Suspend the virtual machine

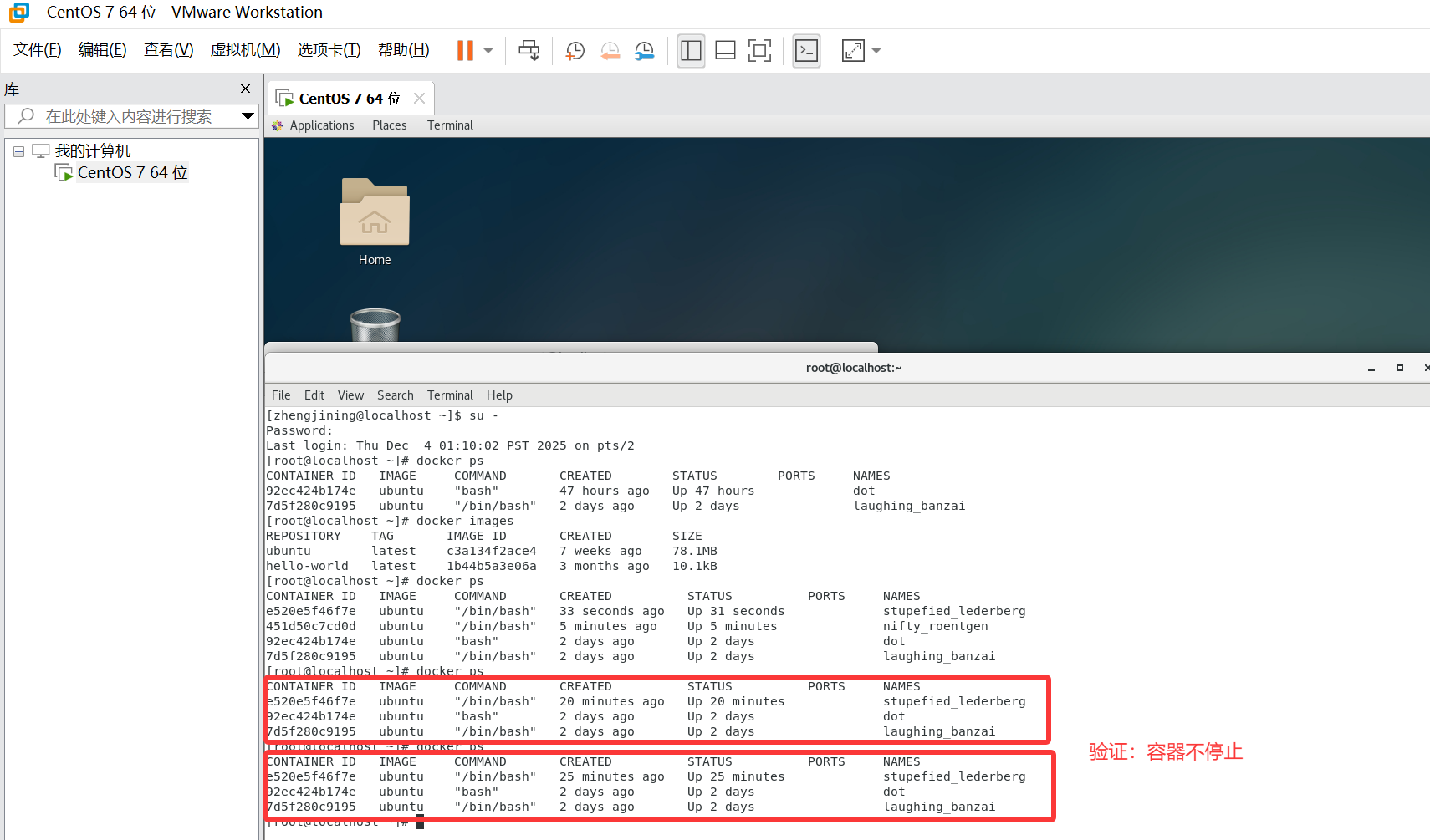(x=465, y=50)
